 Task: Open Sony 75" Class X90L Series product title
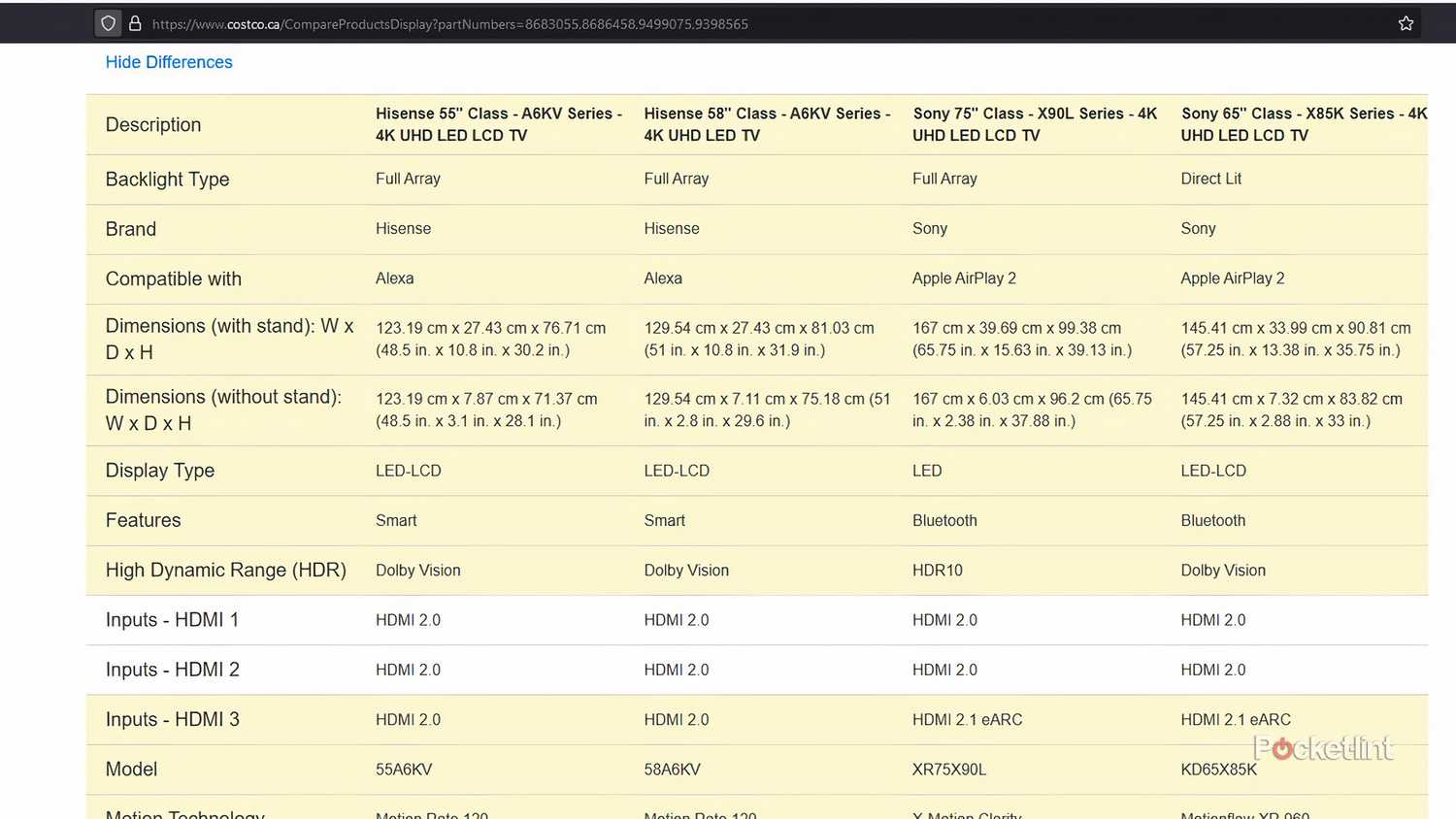point(1035,124)
